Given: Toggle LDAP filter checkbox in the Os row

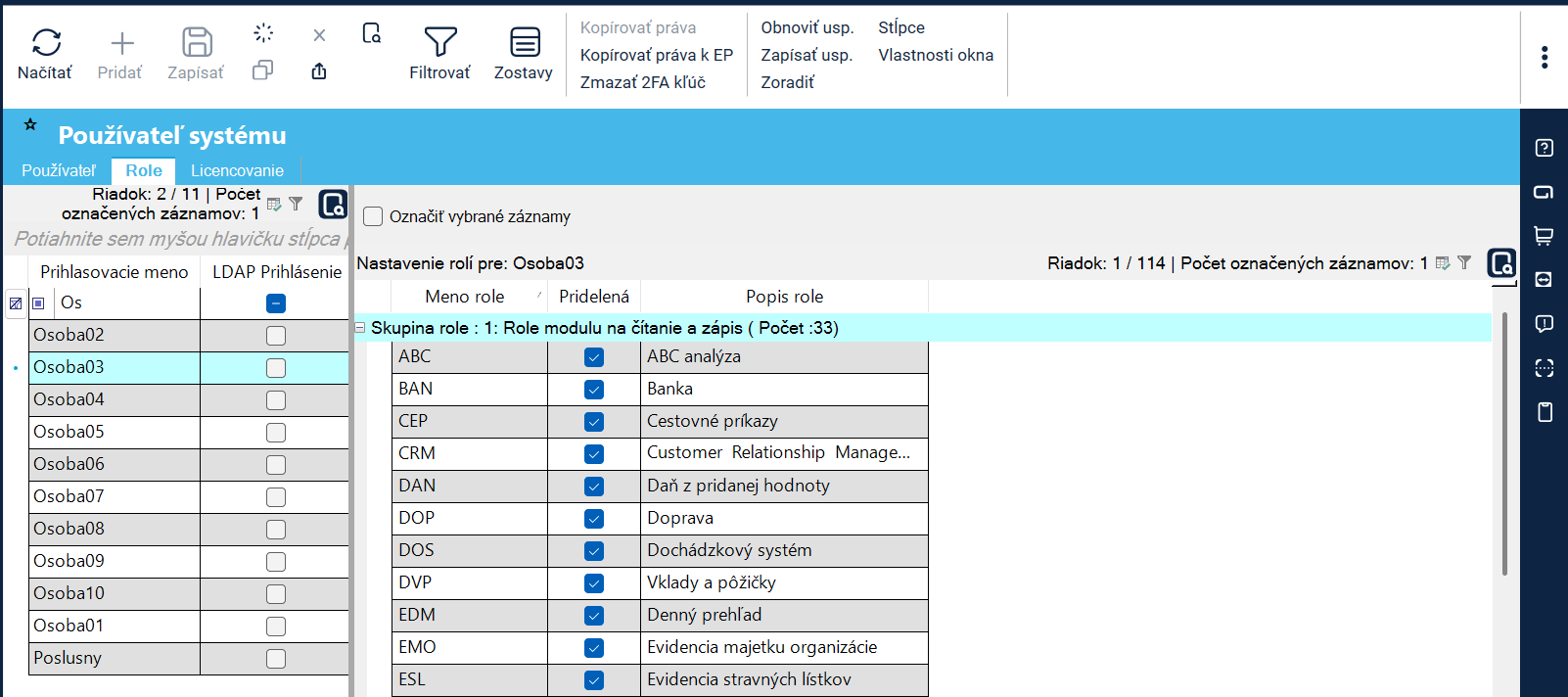Looking at the screenshot, I should point(276,303).
